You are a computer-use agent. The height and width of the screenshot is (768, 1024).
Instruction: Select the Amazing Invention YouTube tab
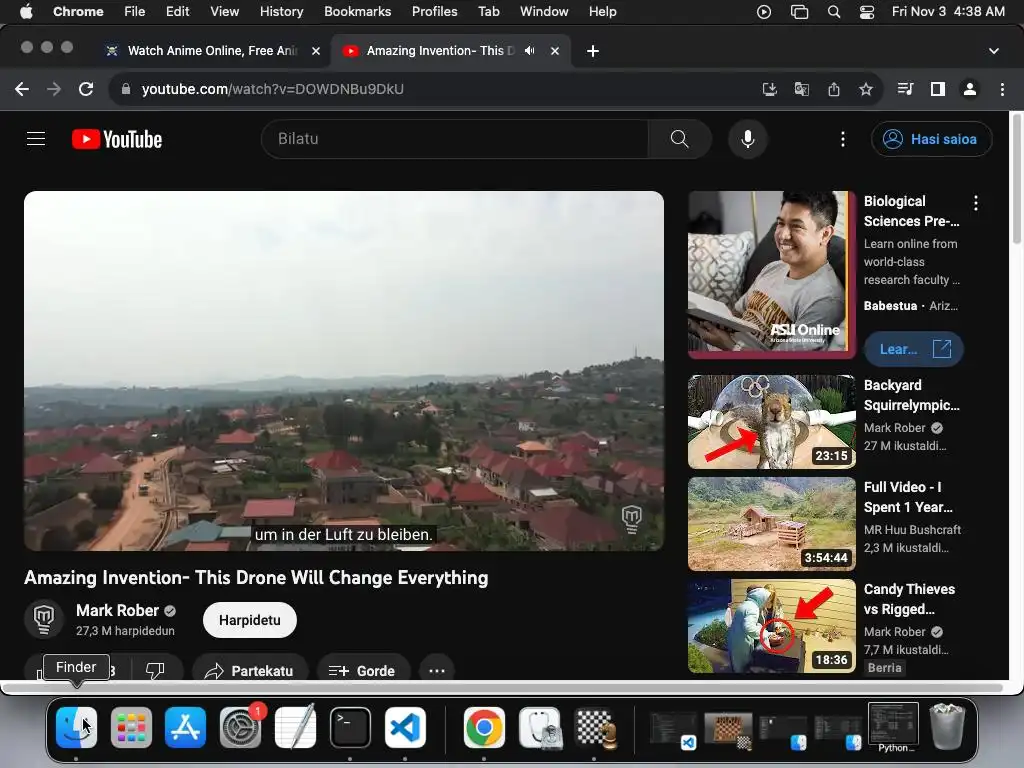click(440, 51)
